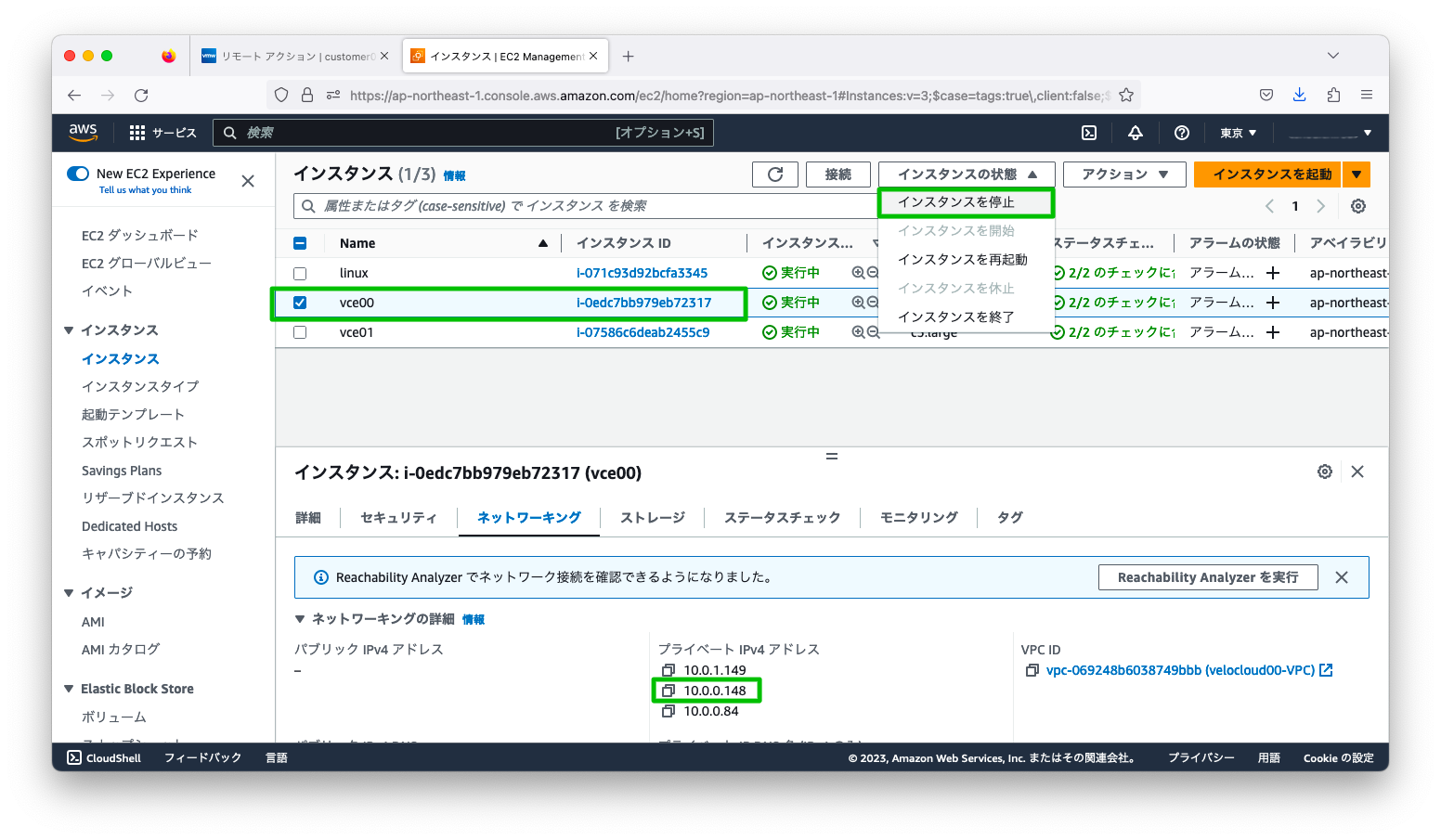Copy private IP 10.0.1.149

(x=668, y=670)
